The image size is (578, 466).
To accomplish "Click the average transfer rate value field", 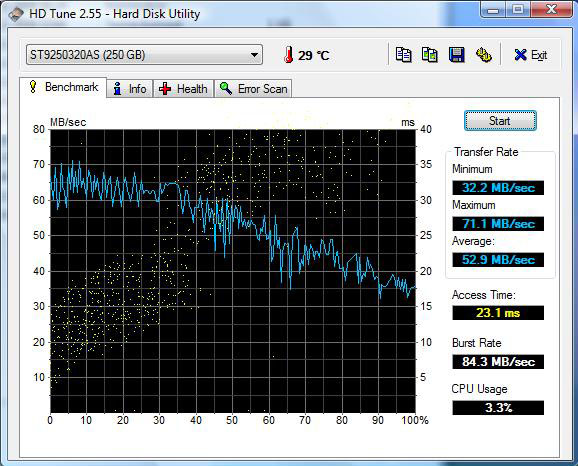I will click(498, 260).
